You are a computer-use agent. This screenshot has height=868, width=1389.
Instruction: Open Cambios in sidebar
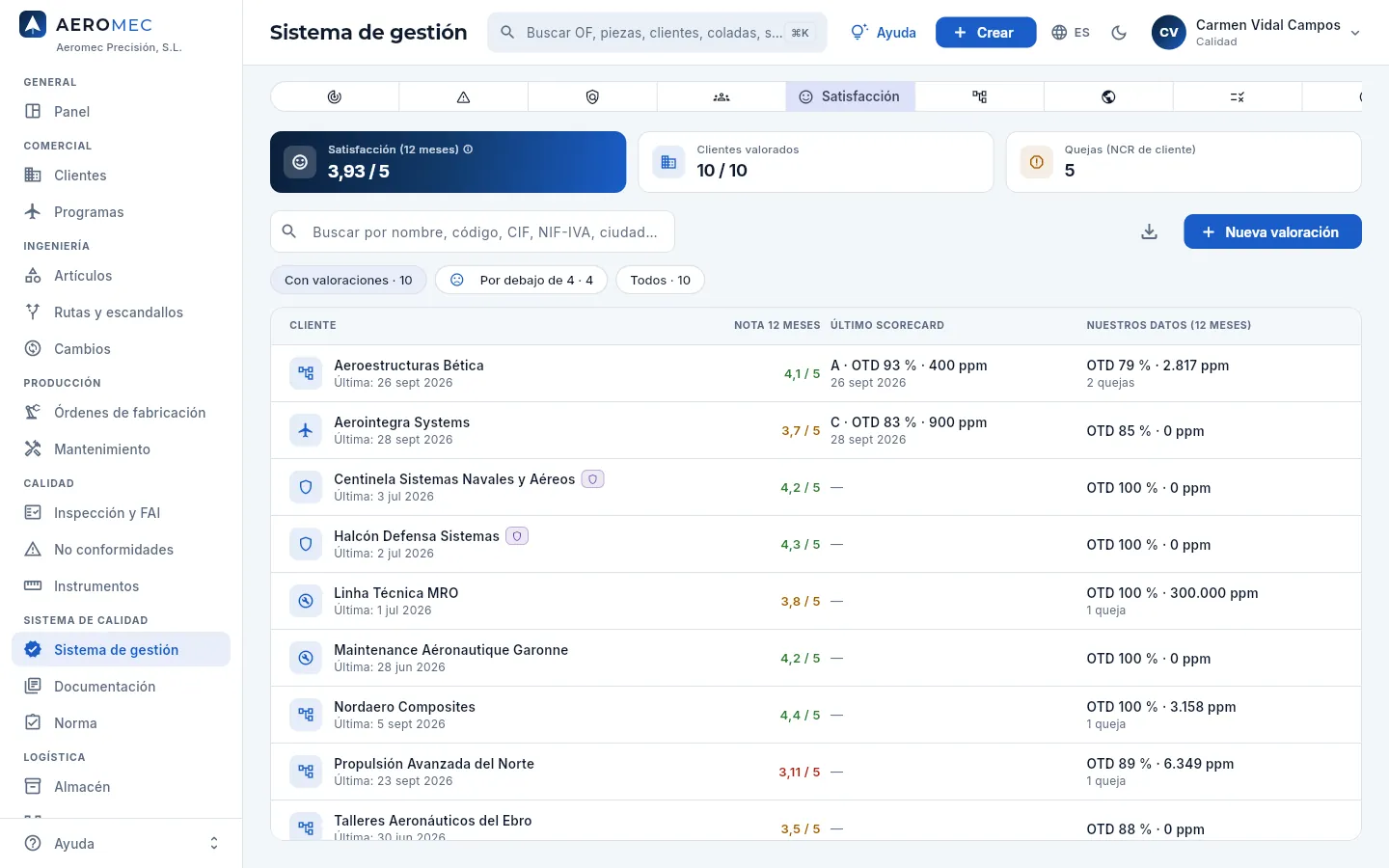121,349
